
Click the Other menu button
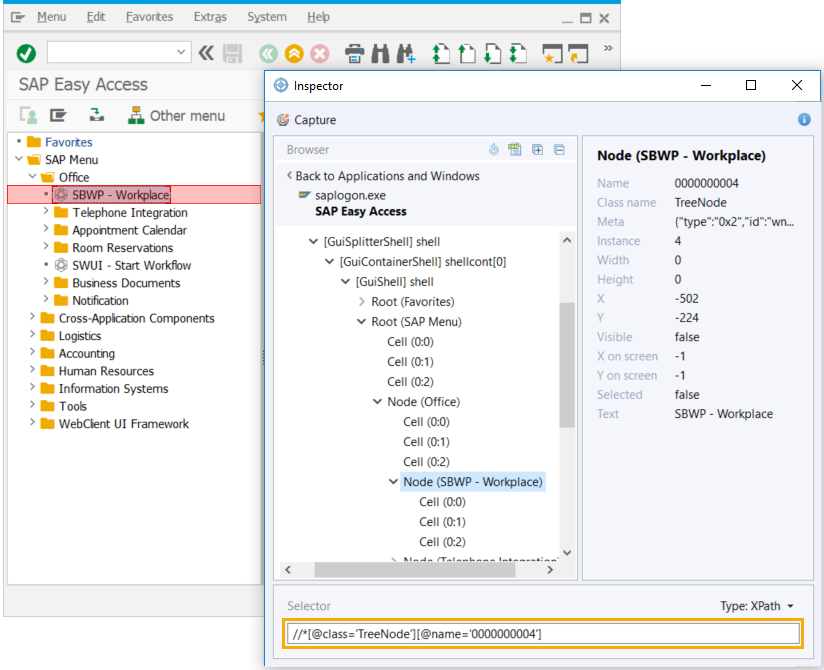177,116
